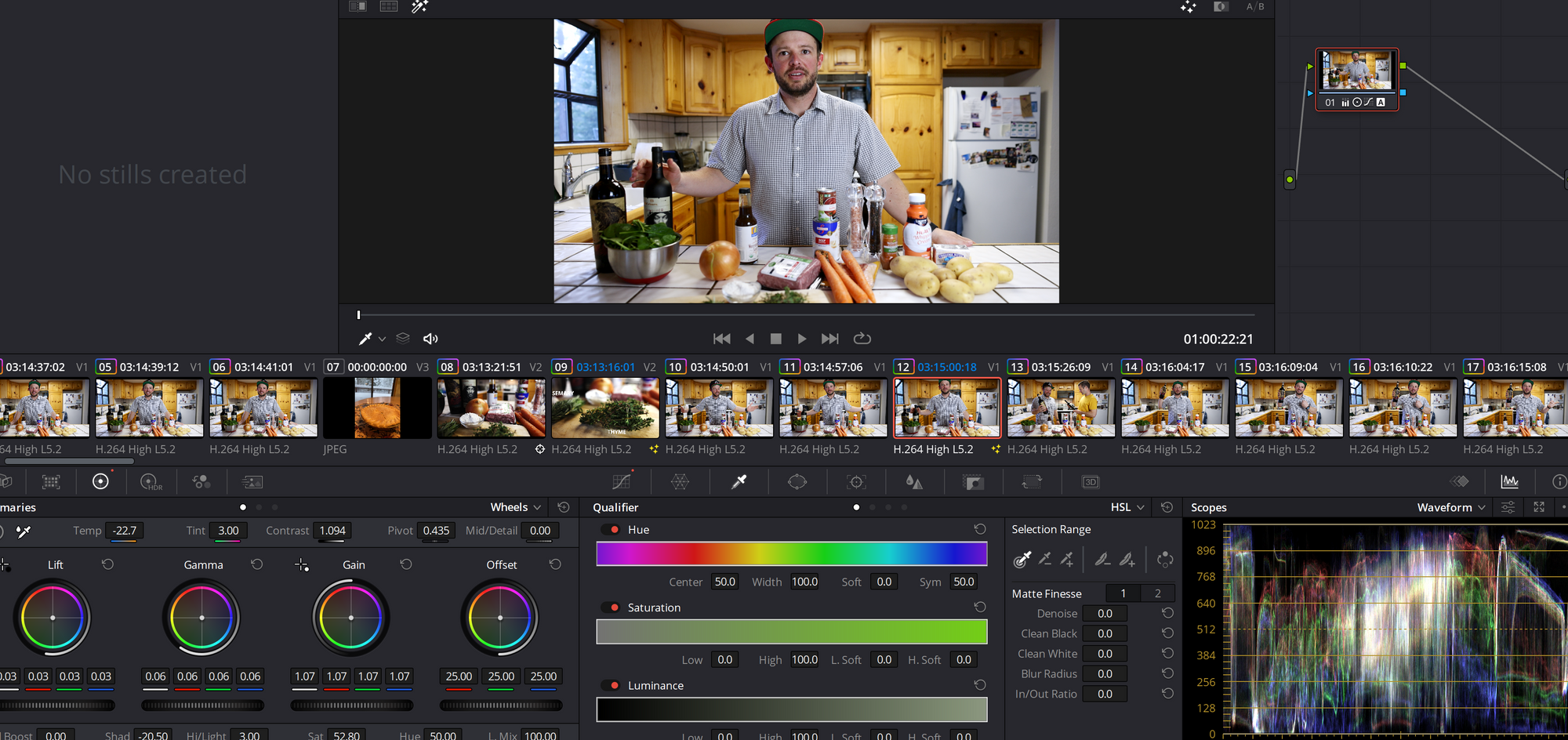Screen dimensions: 1568x740
Task: Expand the scopes to a floating window
Action: [x=1539, y=507]
